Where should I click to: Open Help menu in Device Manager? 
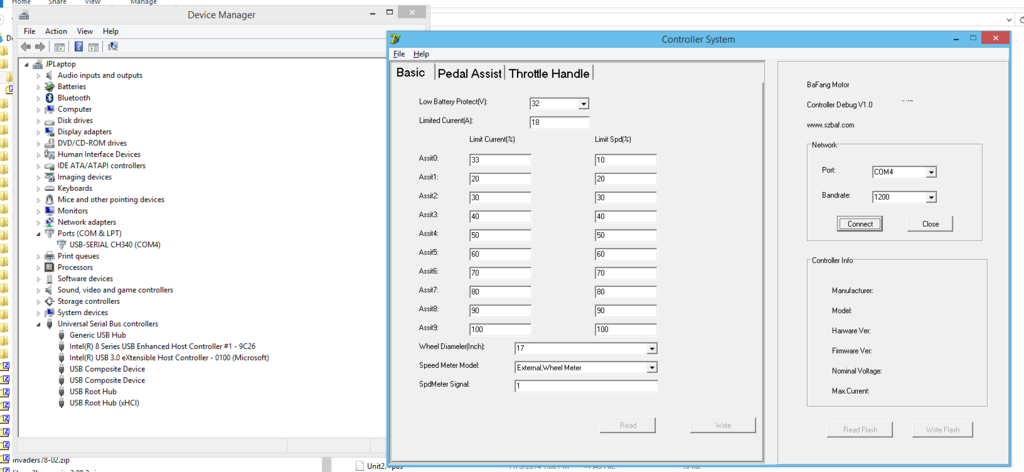tap(110, 31)
